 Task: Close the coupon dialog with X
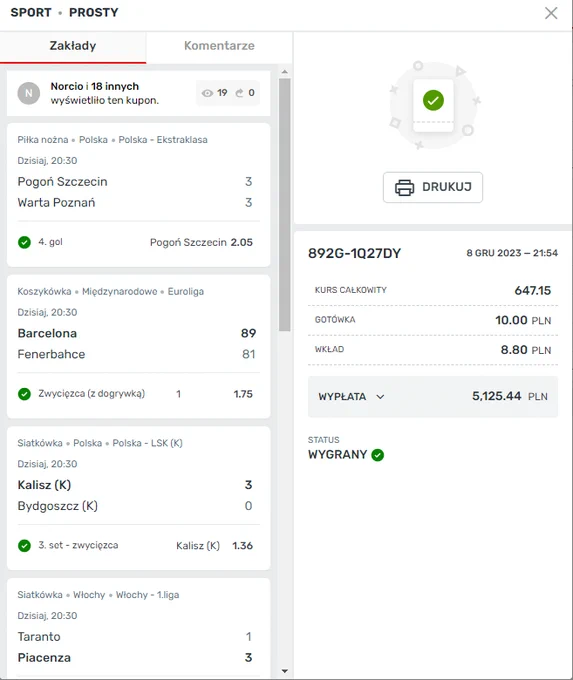551,13
